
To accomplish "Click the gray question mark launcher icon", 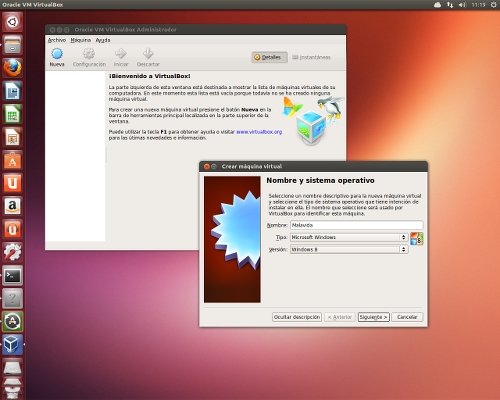I will [13, 298].
